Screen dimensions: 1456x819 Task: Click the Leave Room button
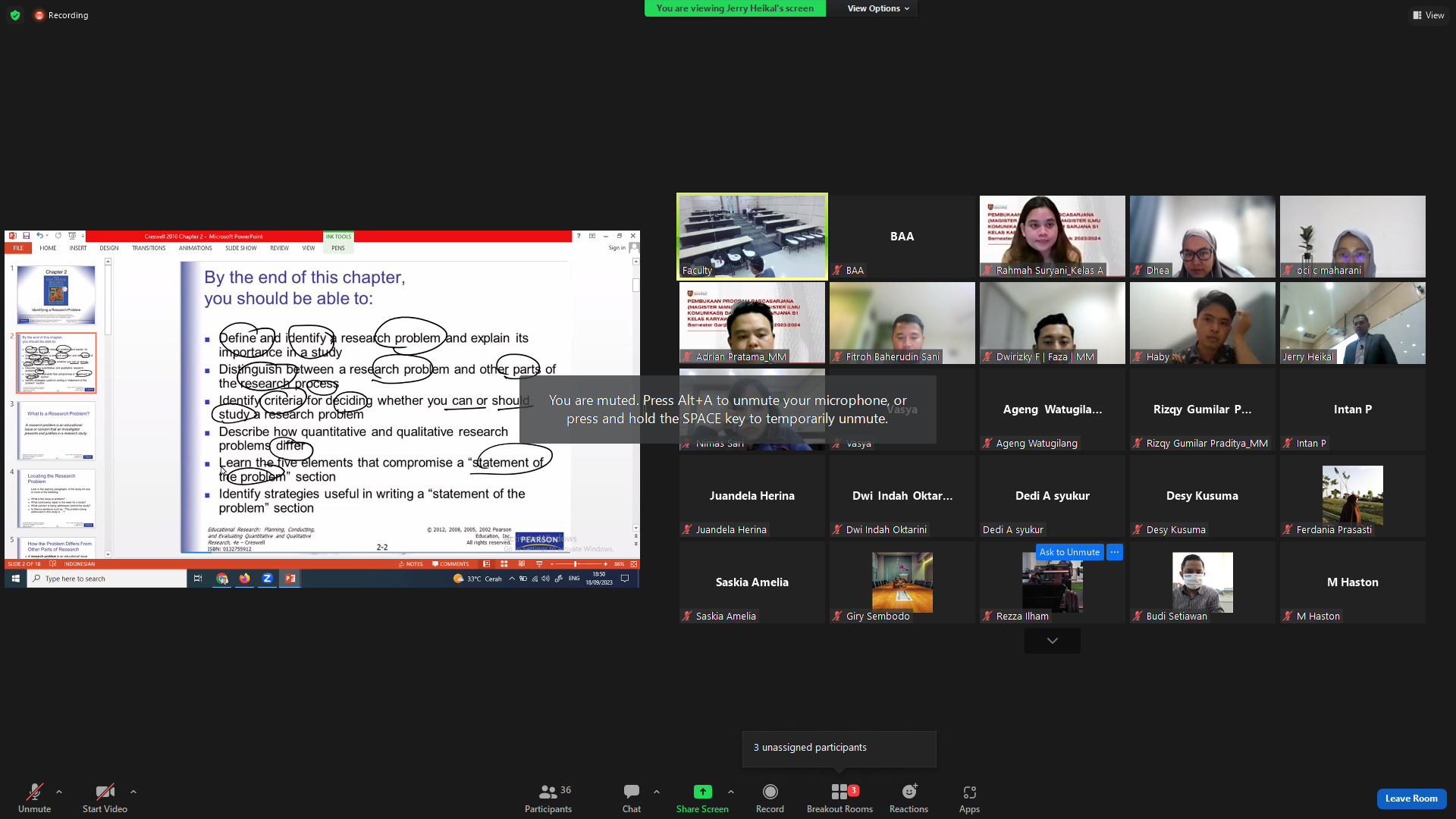[x=1411, y=799]
